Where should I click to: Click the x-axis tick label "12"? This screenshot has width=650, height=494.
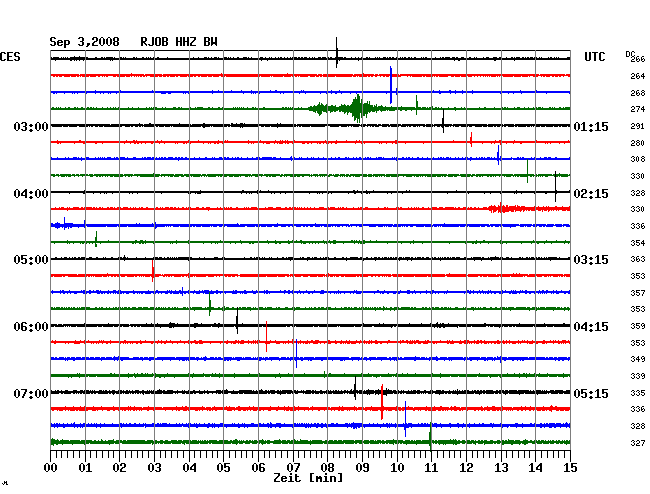pyautogui.click(x=466, y=467)
